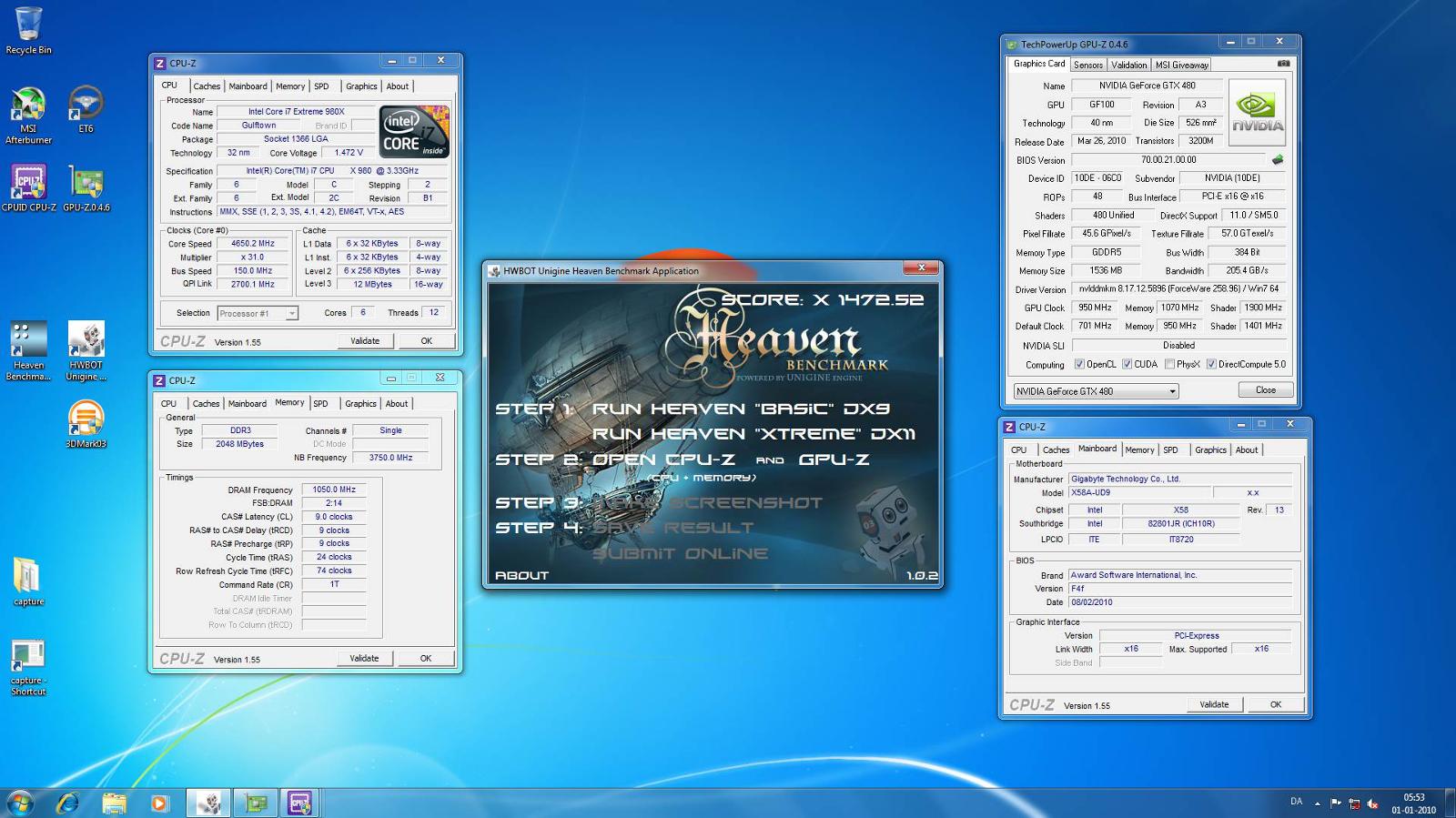Toggle the PhysX checkbox in GPU-Z
Viewport: 1456px width, 818px height.
click(1169, 364)
